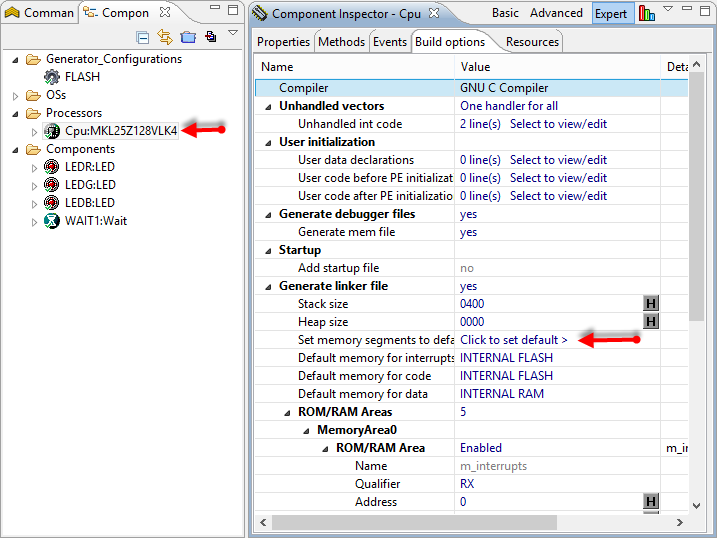Screen dimensions: 717x538
Task: Click the Collapse All icon in Components view
Action: [143, 37]
